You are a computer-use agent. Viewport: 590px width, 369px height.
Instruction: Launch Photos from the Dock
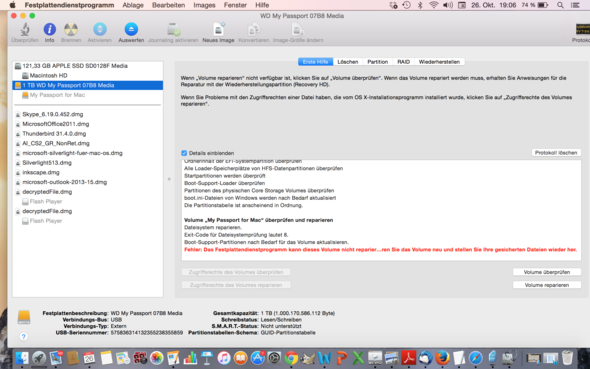point(157,358)
